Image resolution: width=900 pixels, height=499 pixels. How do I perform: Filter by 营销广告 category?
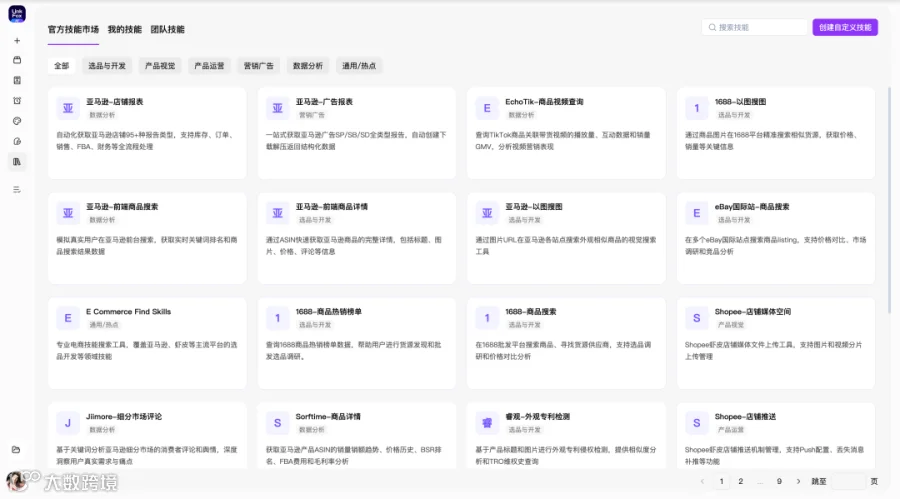click(259, 65)
